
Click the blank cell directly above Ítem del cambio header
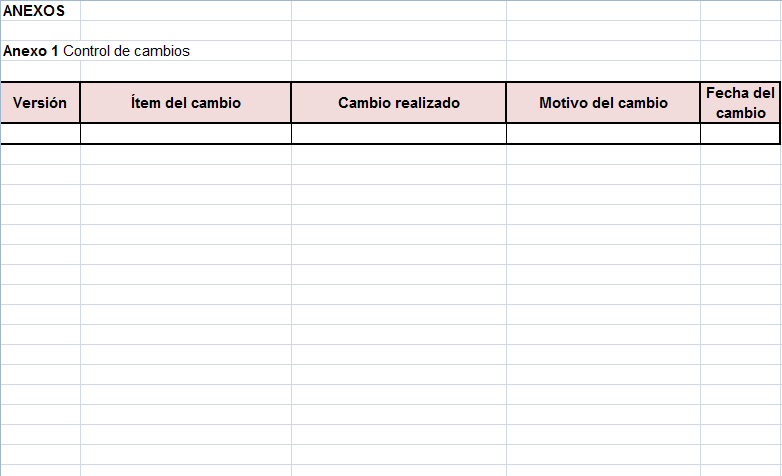coord(186,71)
